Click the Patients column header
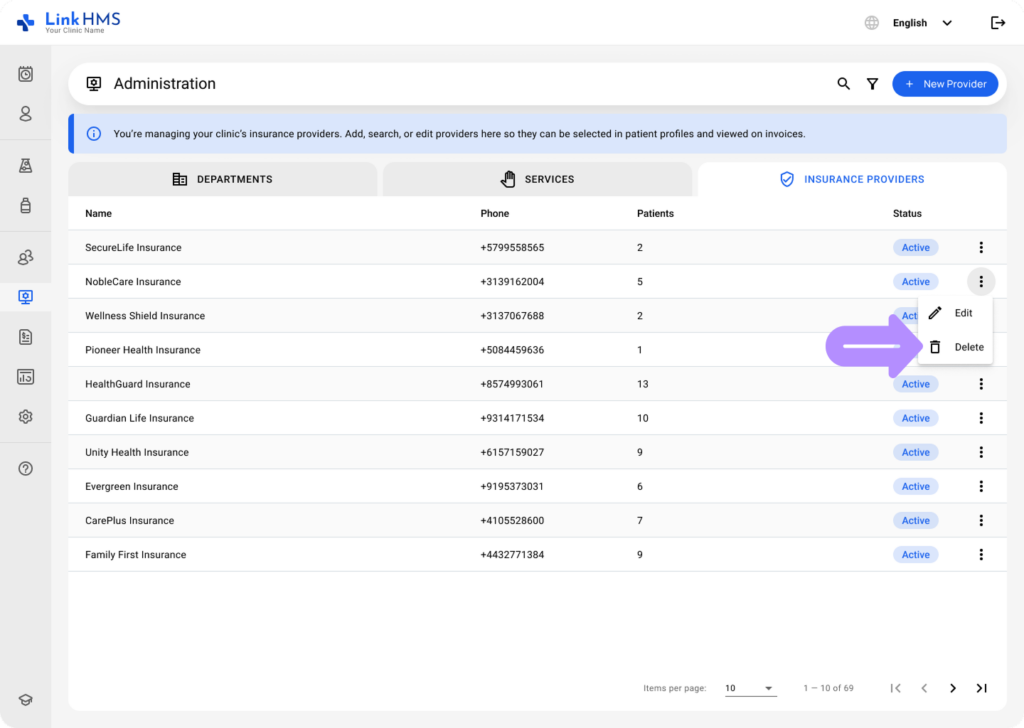1024x728 pixels. (x=655, y=214)
